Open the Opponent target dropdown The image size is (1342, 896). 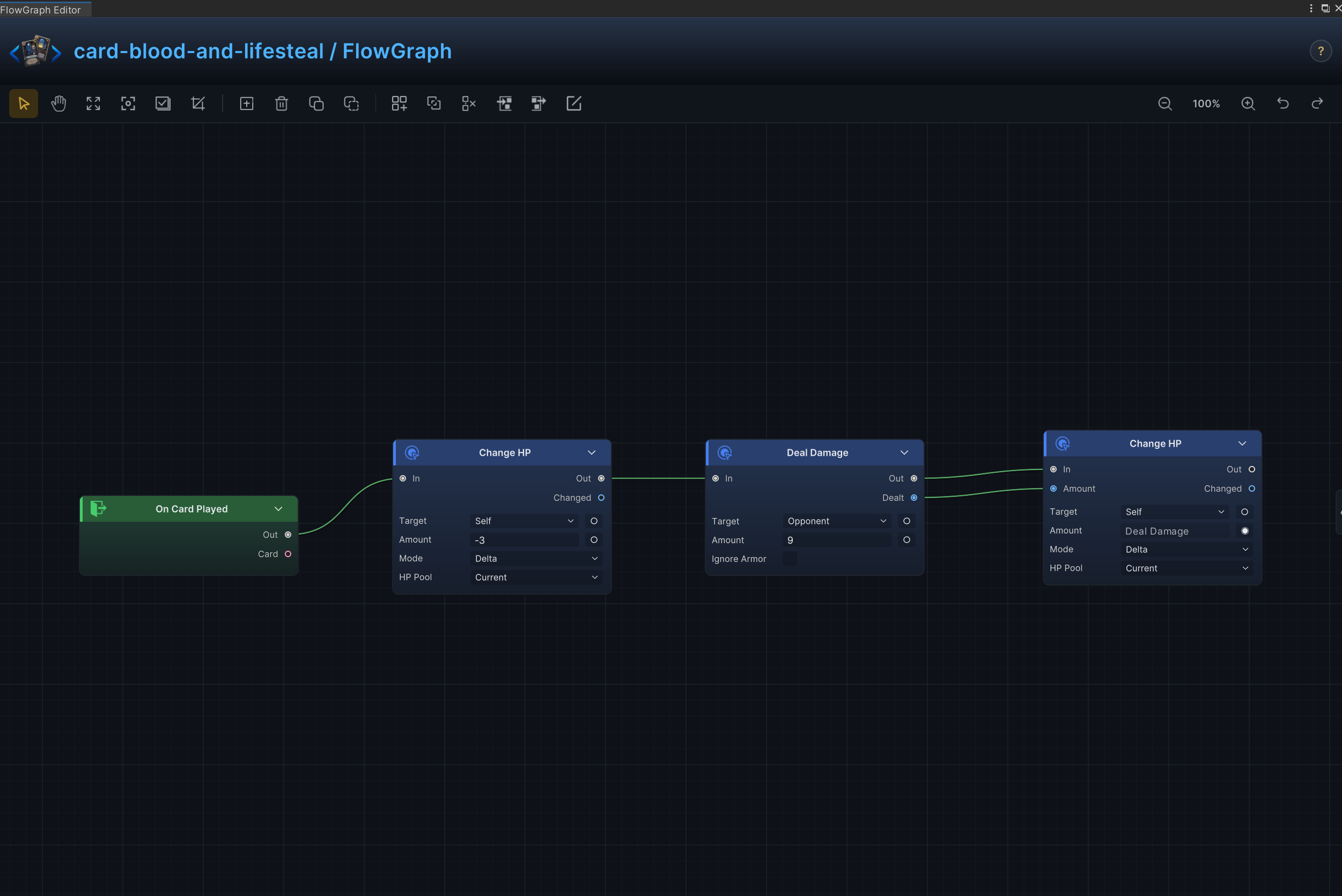[x=837, y=521]
